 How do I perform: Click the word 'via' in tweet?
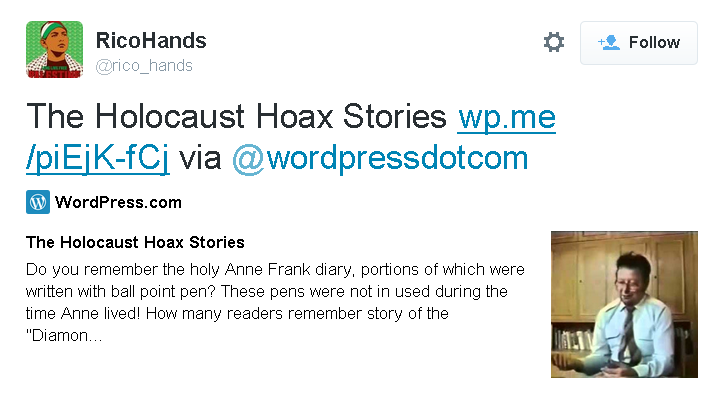(x=200, y=158)
